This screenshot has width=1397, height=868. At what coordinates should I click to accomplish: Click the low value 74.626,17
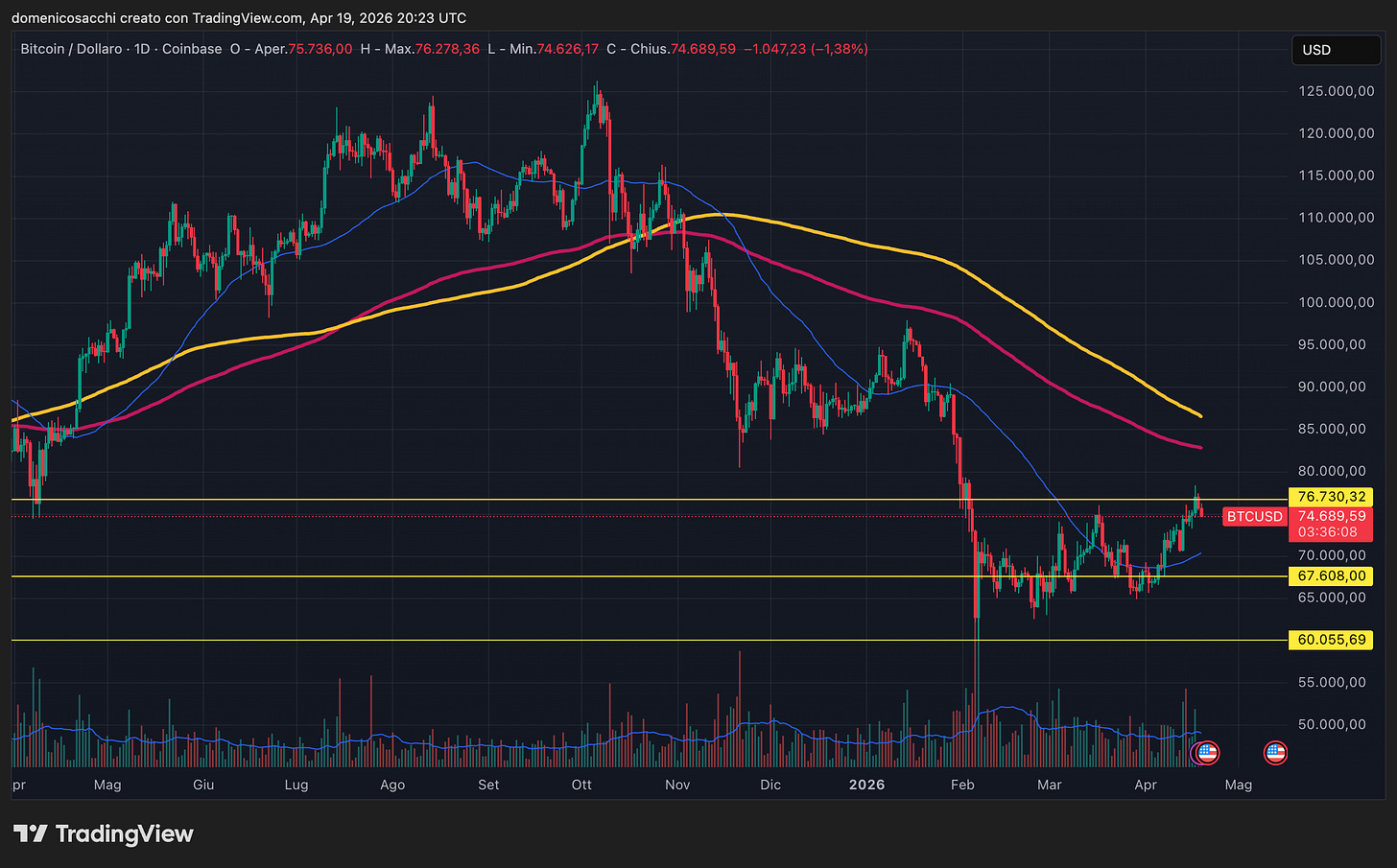[x=567, y=49]
